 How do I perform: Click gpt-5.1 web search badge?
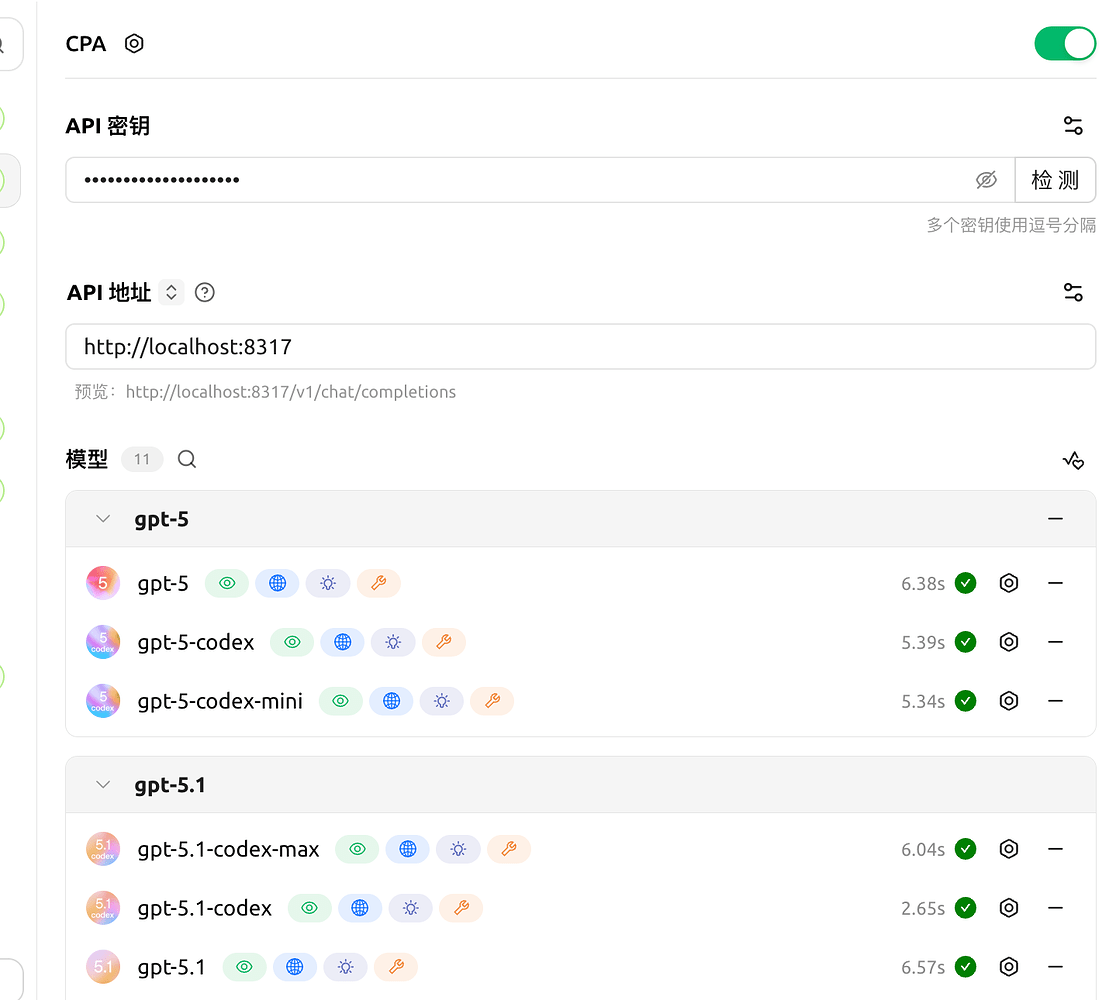click(295, 967)
